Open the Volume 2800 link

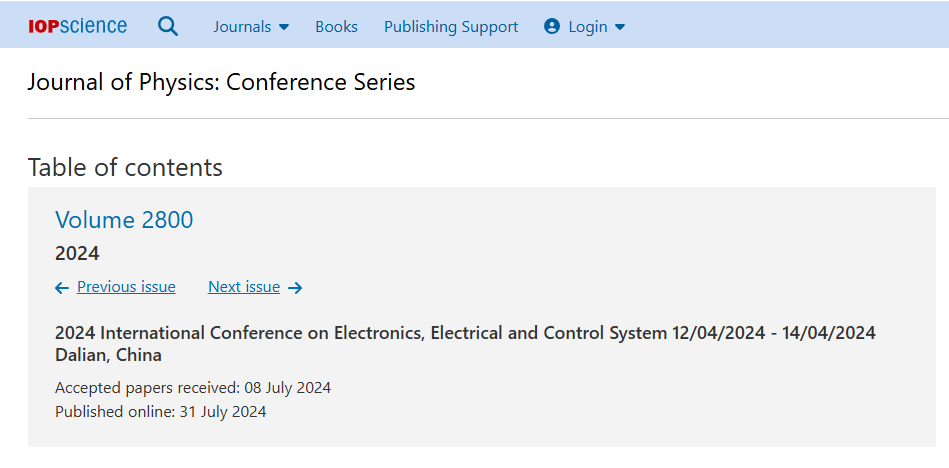[124, 220]
